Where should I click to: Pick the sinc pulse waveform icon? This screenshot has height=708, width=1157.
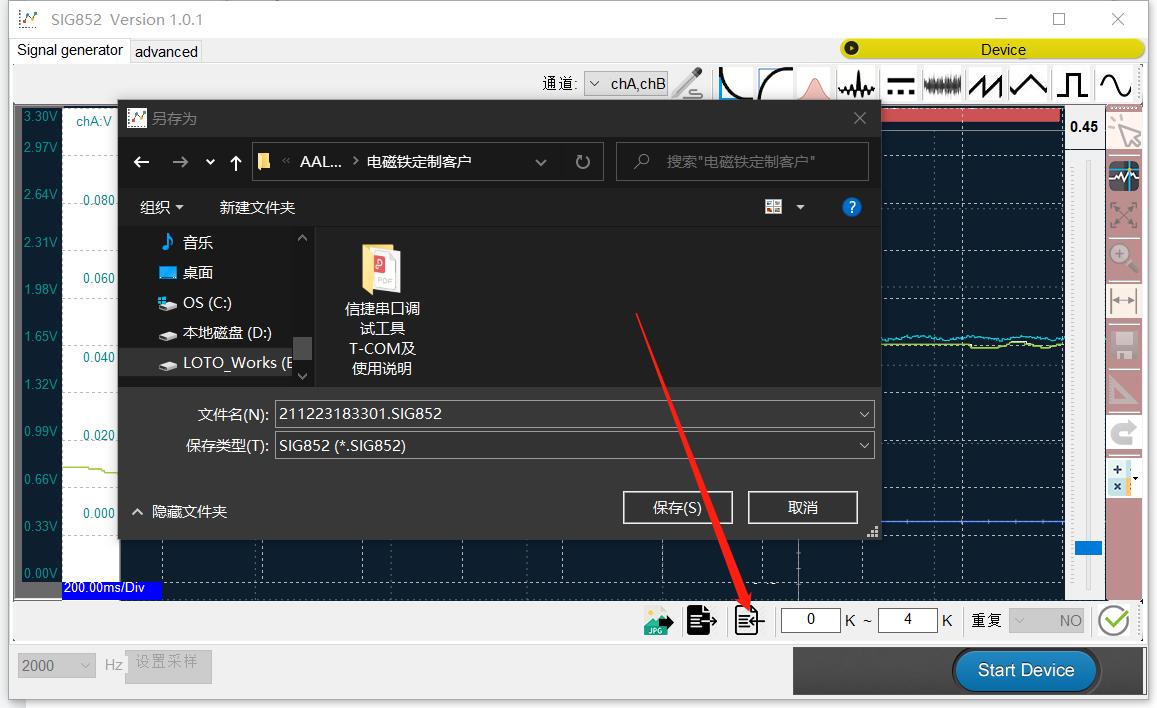click(856, 83)
